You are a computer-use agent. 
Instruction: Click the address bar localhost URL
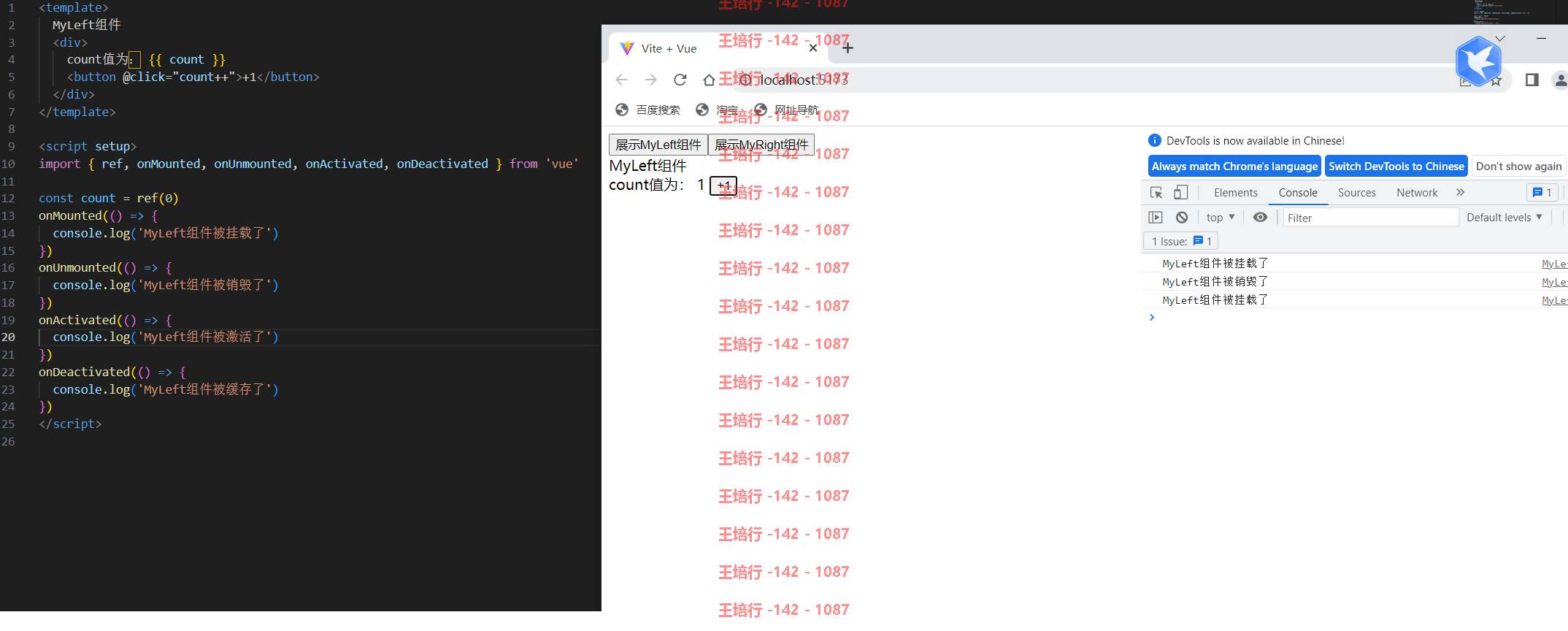pos(804,80)
